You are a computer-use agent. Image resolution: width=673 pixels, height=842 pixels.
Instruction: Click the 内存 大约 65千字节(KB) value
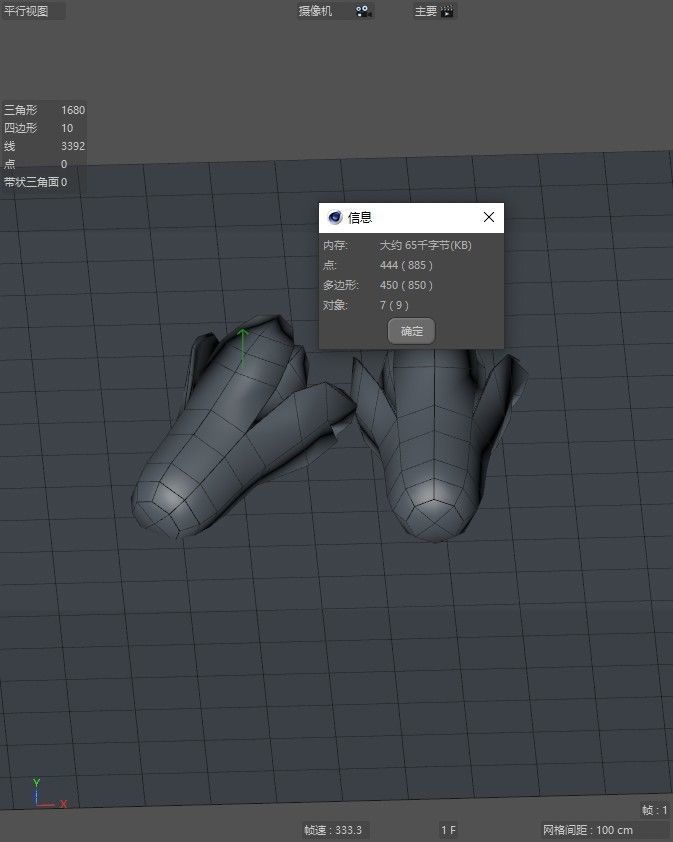425,245
